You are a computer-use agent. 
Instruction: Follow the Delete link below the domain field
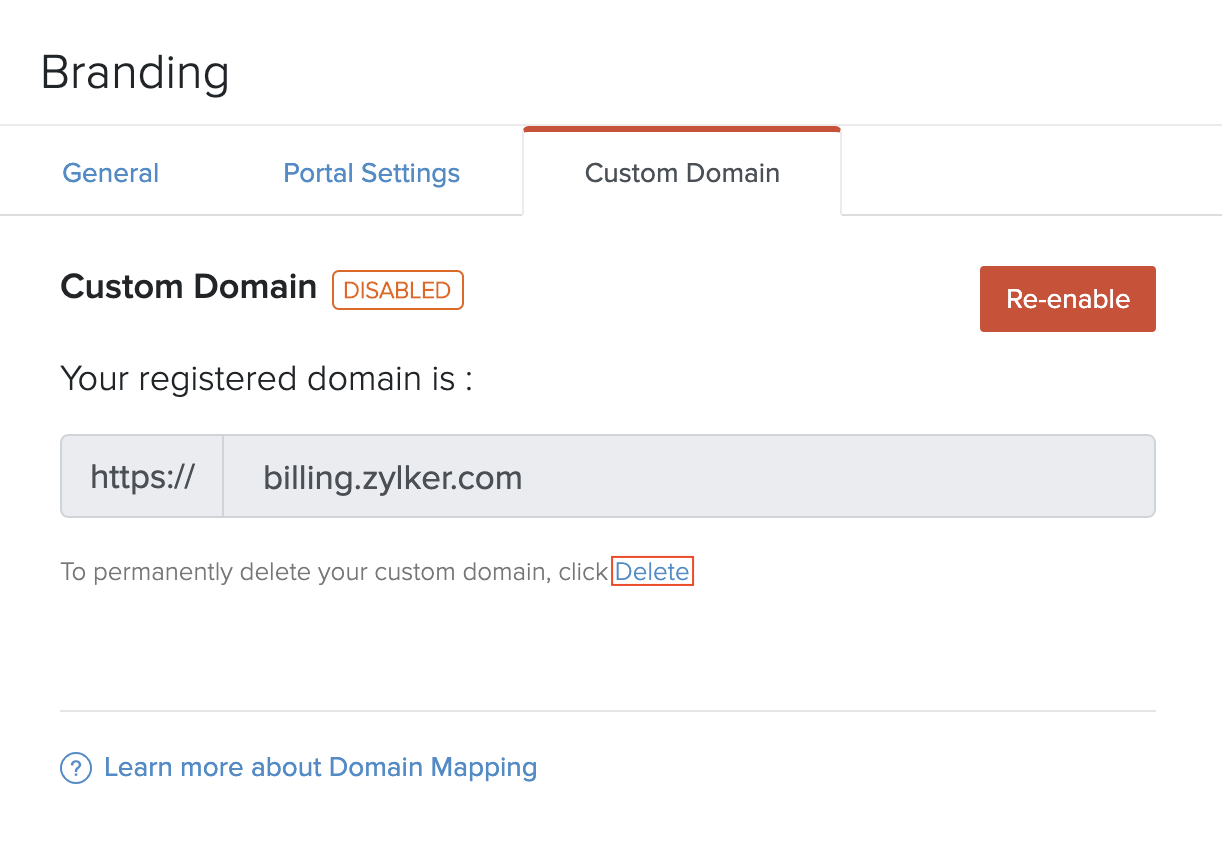click(x=652, y=571)
